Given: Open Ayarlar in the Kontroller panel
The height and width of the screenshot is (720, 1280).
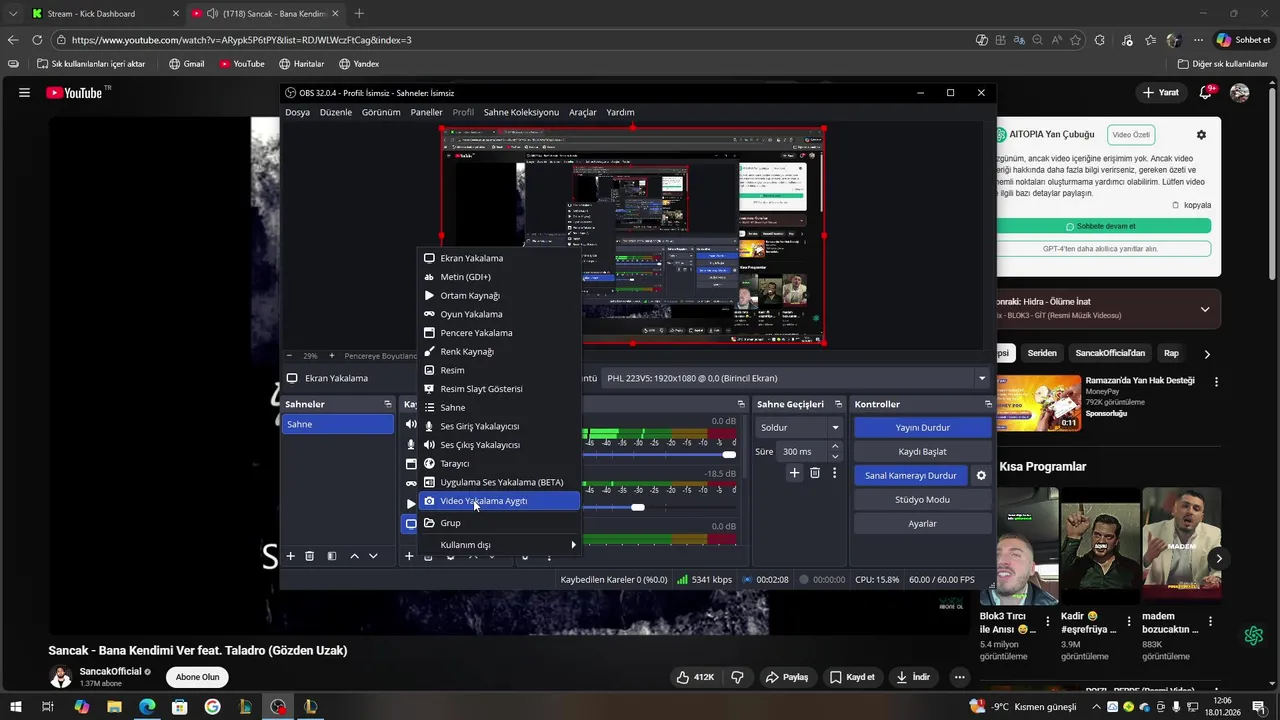Looking at the screenshot, I should pyautogui.click(x=922, y=523).
